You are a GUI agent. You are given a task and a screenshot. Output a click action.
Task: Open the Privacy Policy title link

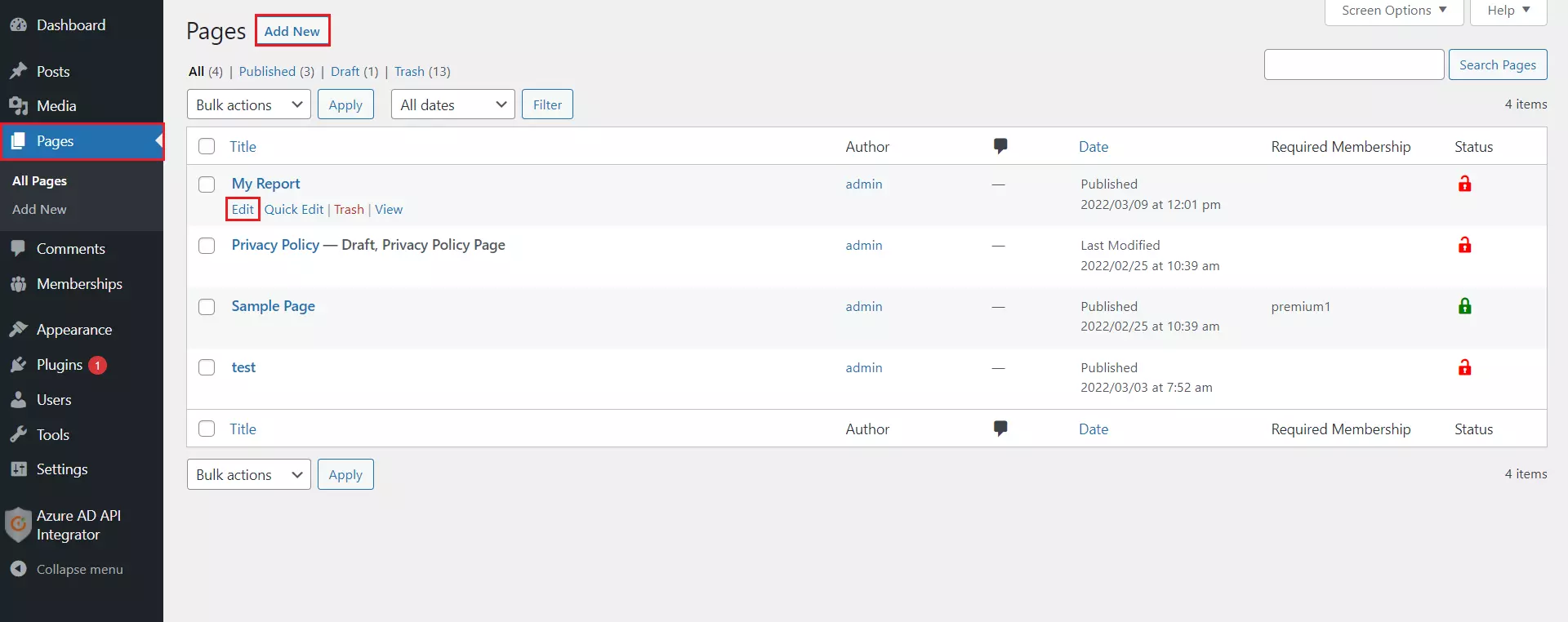pos(275,245)
